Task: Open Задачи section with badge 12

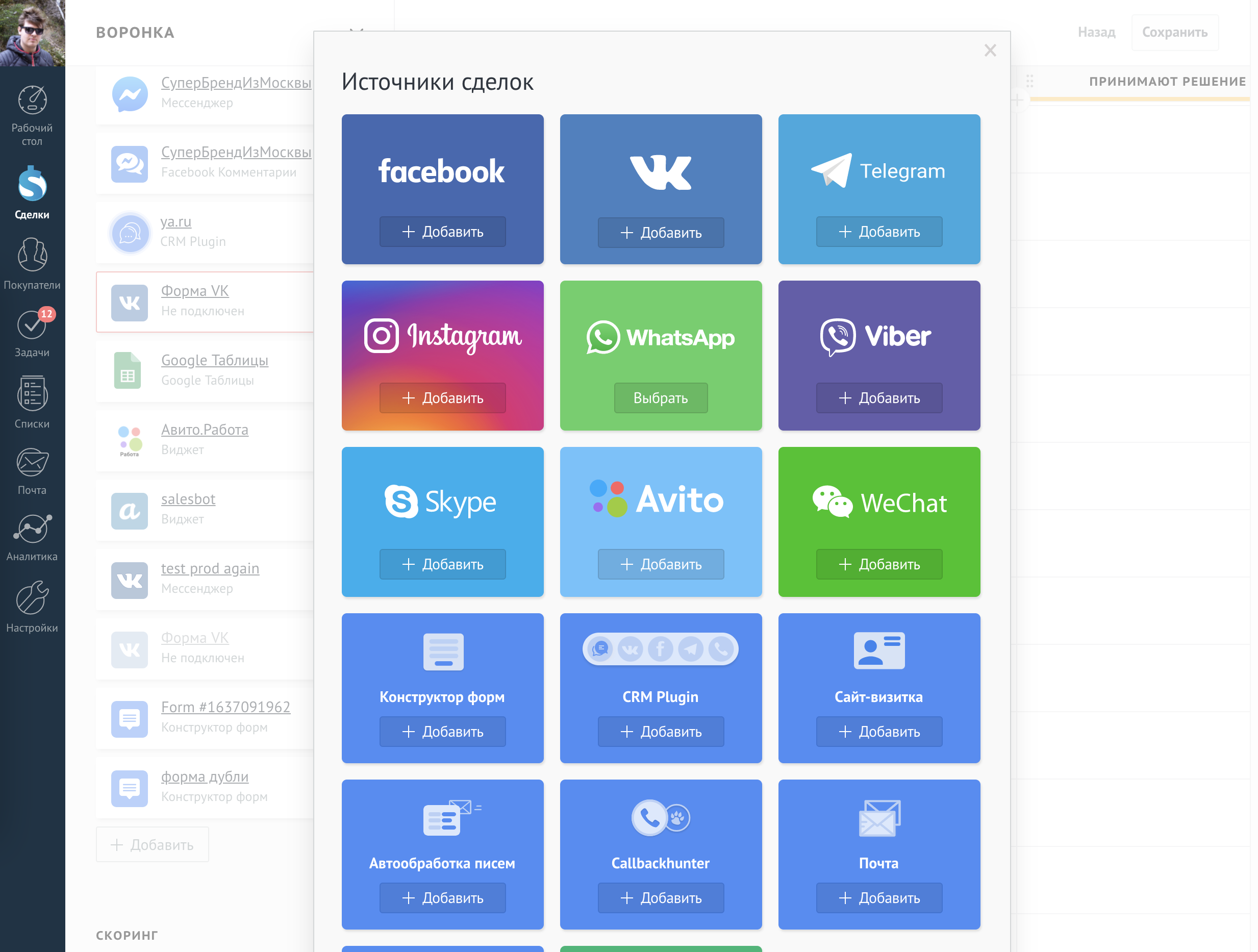Action: (x=32, y=334)
